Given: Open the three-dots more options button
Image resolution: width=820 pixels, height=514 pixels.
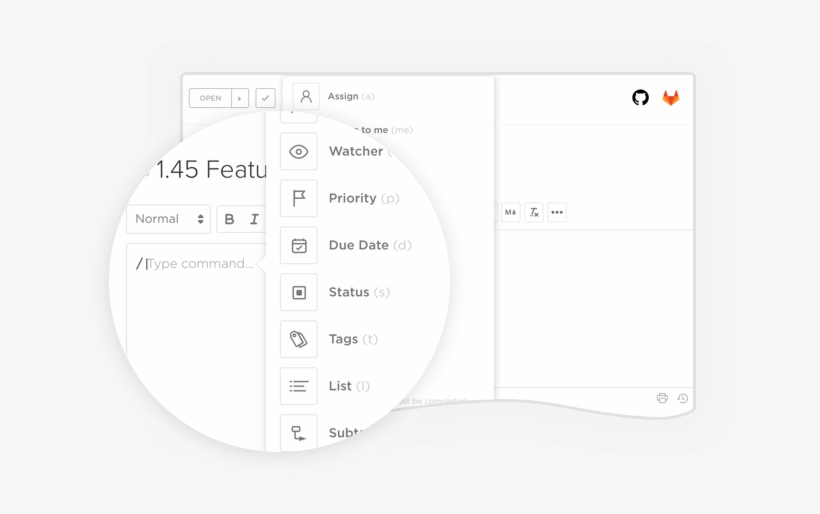Looking at the screenshot, I should click(557, 212).
